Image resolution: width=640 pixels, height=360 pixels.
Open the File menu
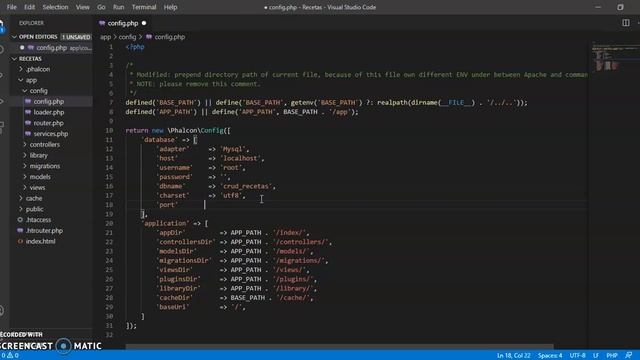(12, 7)
